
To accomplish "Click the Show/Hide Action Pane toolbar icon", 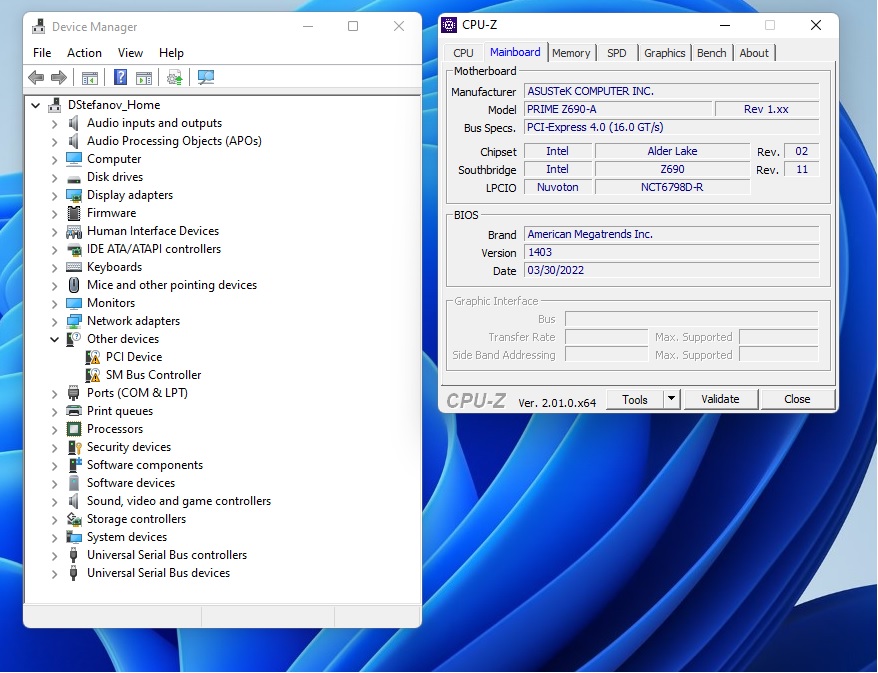I will point(144,77).
